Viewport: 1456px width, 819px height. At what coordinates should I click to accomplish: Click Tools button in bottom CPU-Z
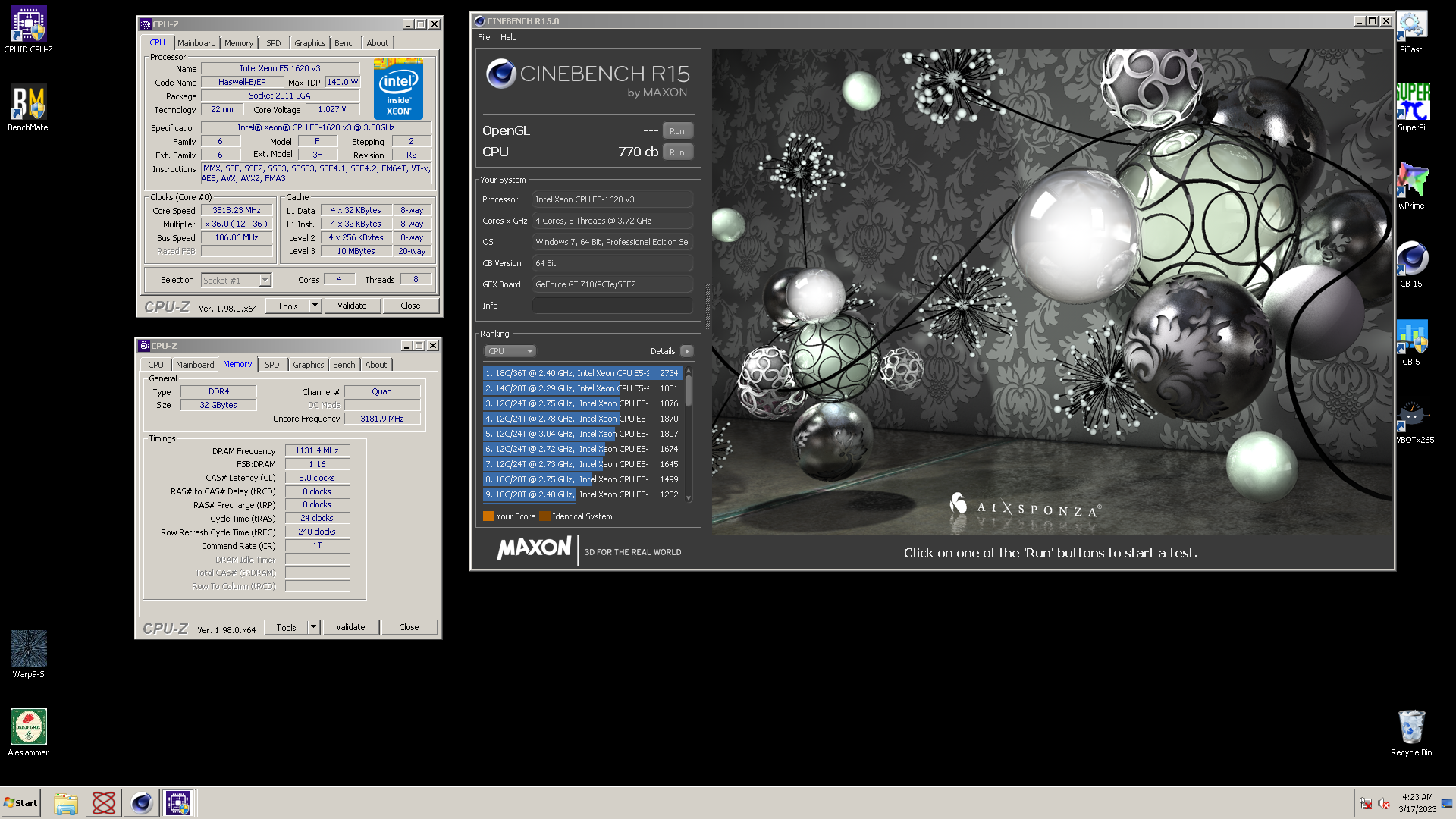tap(286, 628)
